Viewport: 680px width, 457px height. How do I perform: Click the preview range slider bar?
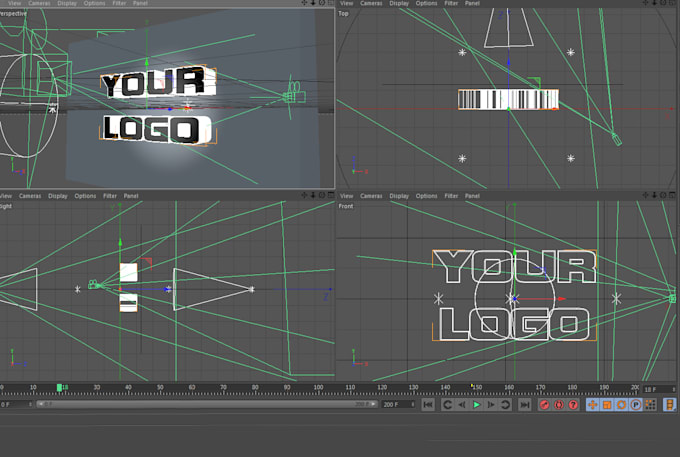(206, 404)
